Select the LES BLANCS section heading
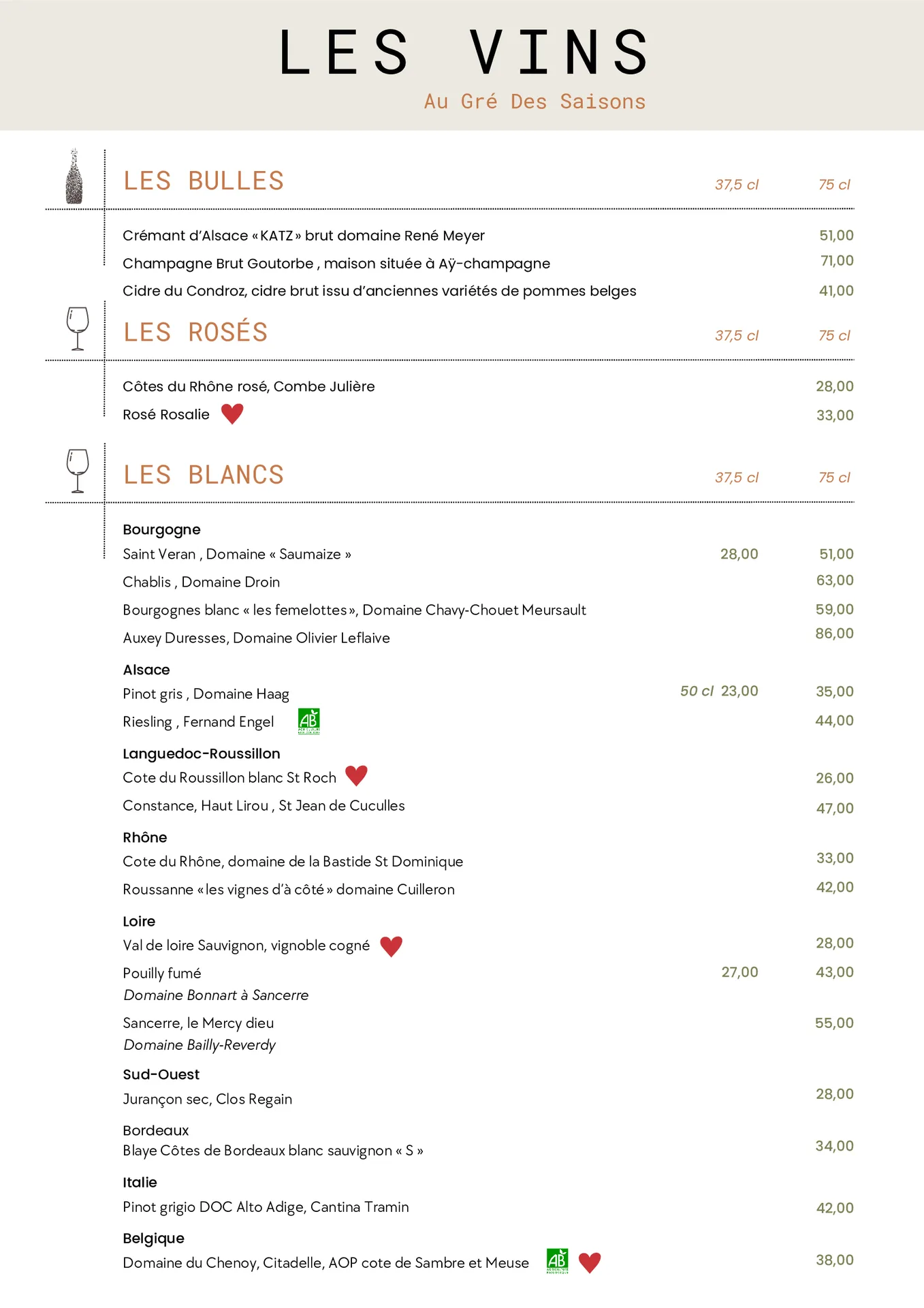924x1308 pixels. pyautogui.click(x=203, y=475)
